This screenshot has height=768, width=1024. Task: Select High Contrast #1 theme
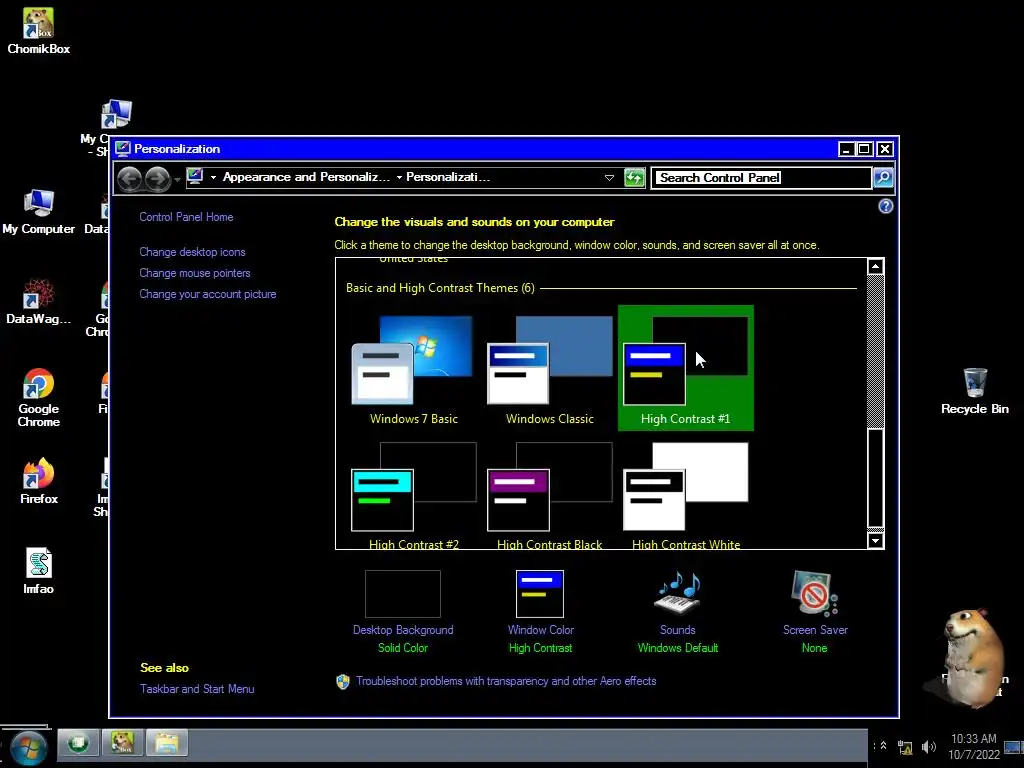tap(685, 368)
